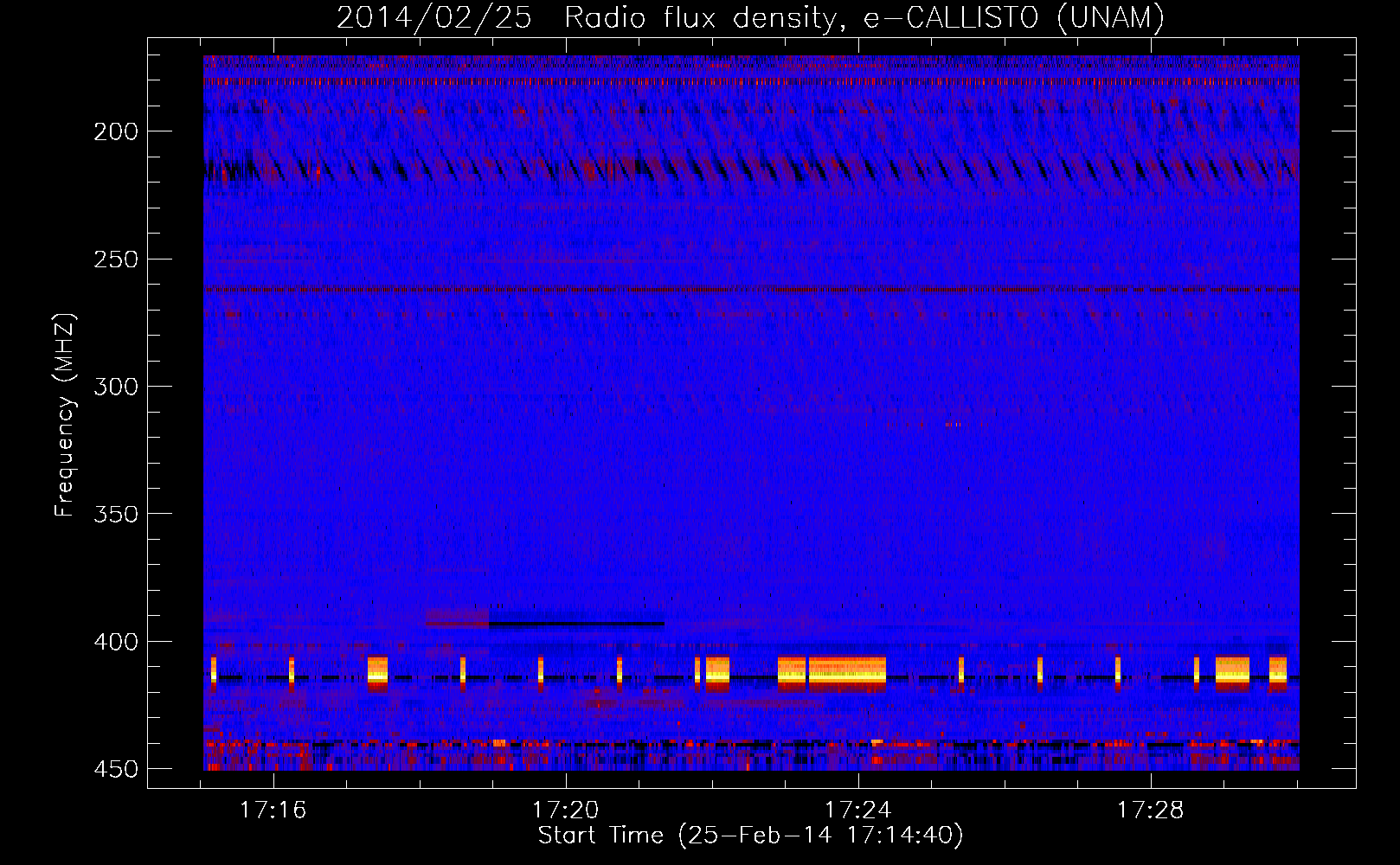Viewport: 1400px width, 865px height.
Task: Click the 350 frequency tick label
Action: (116, 514)
